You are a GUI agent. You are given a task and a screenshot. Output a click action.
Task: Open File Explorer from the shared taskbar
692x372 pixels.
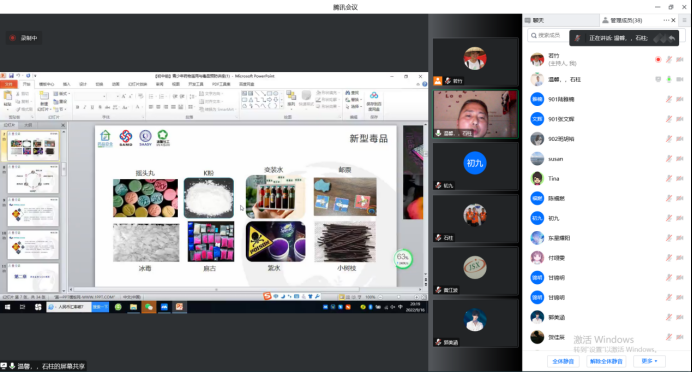[133, 307]
